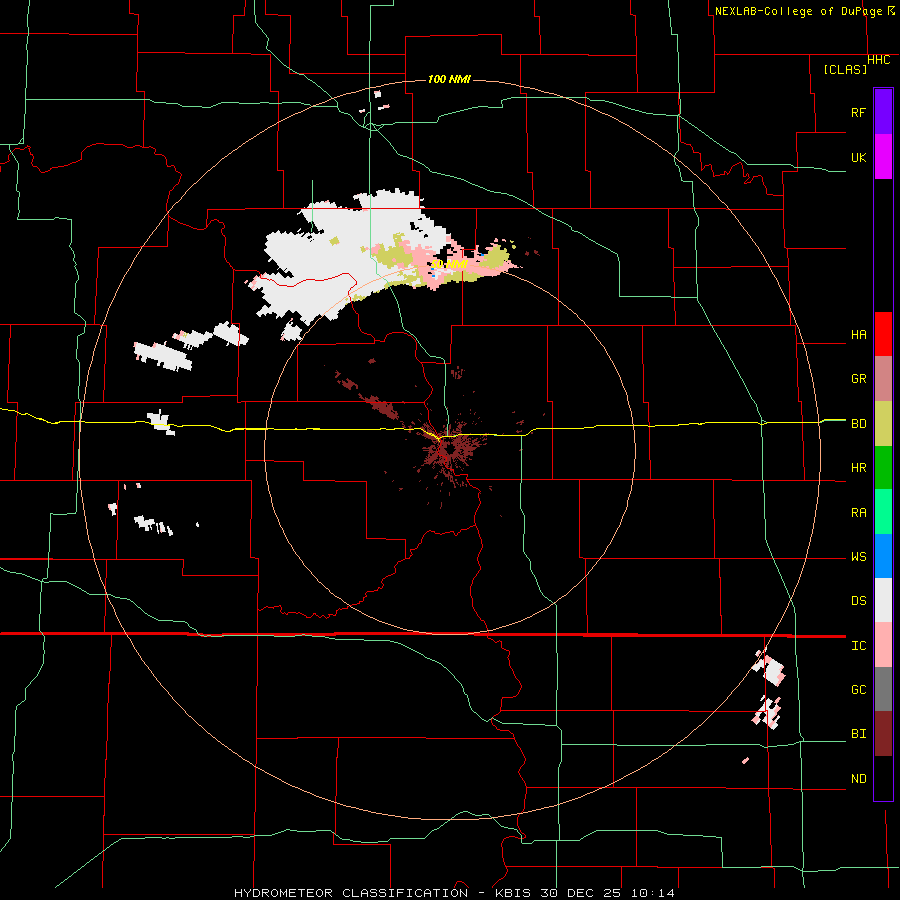900x900 pixels.
Task: Click the 50 NMI range ring label
Action: [449, 264]
